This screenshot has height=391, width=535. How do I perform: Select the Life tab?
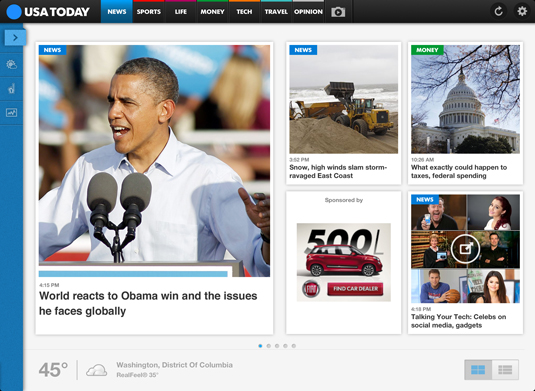tap(180, 12)
